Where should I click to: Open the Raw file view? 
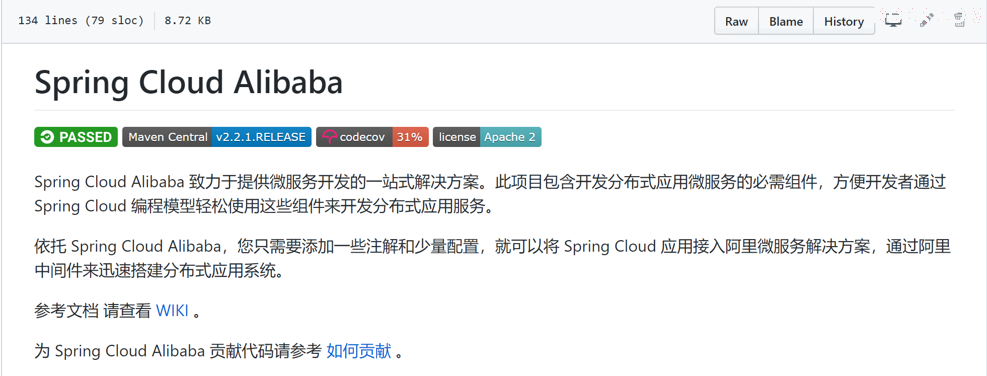click(736, 21)
